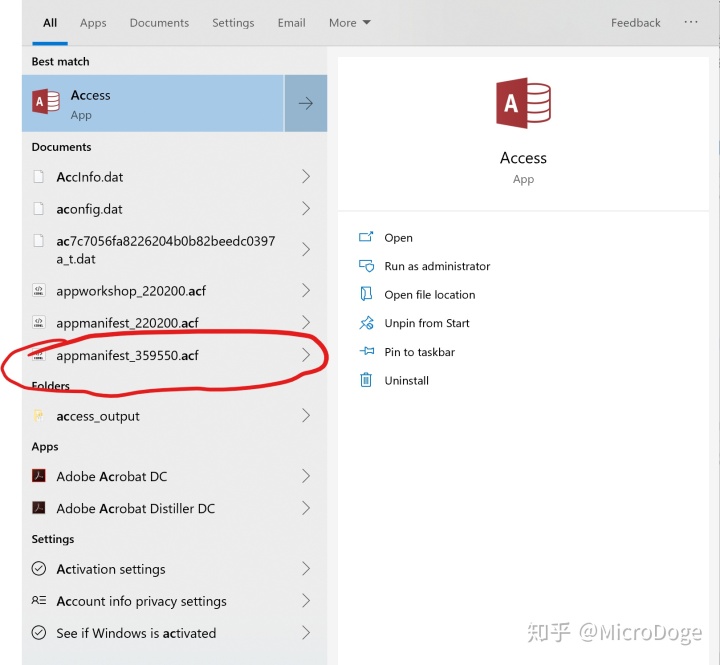The width and height of the screenshot is (720, 665).
Task: Click the Uninstall trash icon
Action: [x=366, y=380]
